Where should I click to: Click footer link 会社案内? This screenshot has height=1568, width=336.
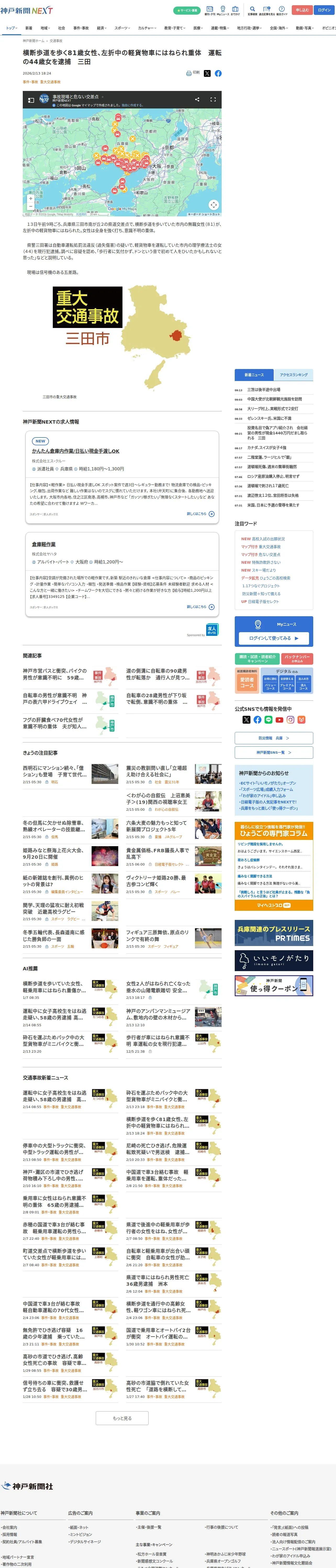(x=9, y=1528)
